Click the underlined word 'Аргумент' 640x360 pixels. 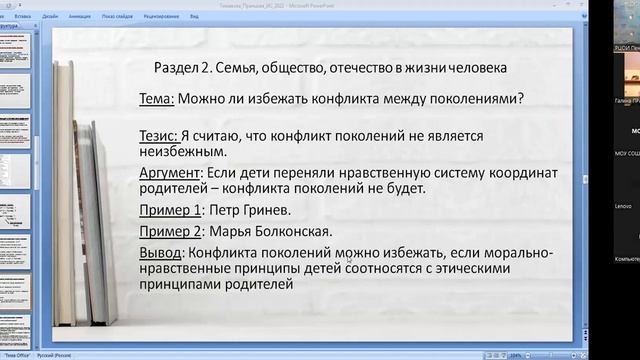169,173
